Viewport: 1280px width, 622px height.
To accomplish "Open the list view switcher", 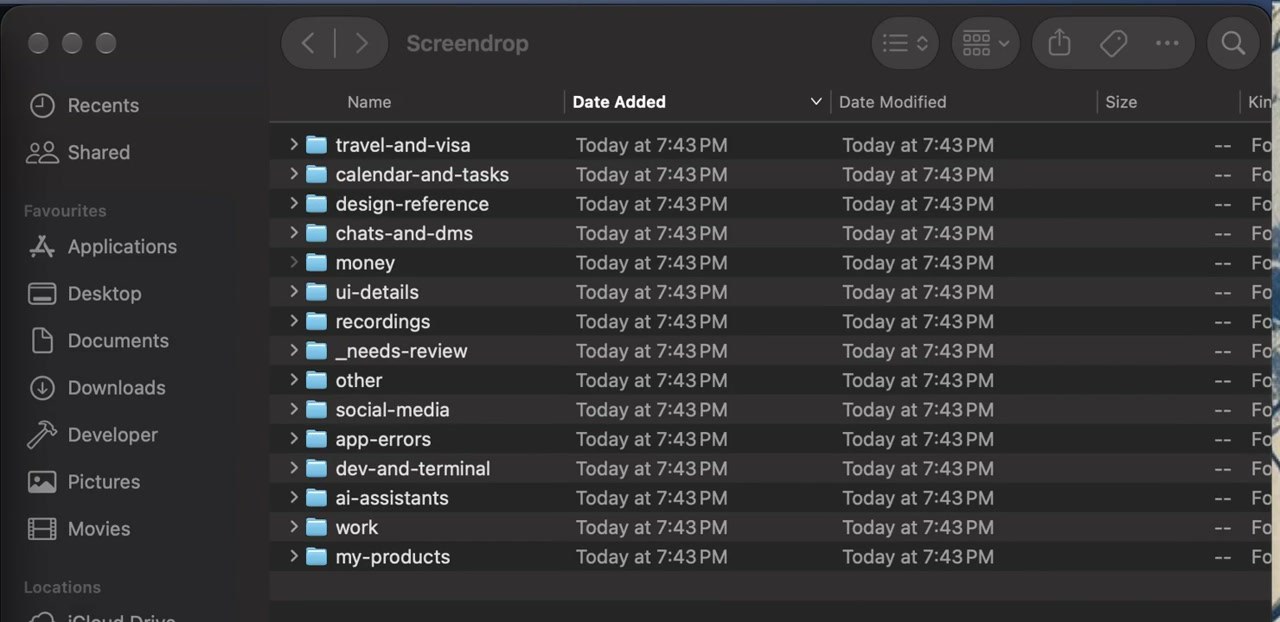I will pos(906,43).
